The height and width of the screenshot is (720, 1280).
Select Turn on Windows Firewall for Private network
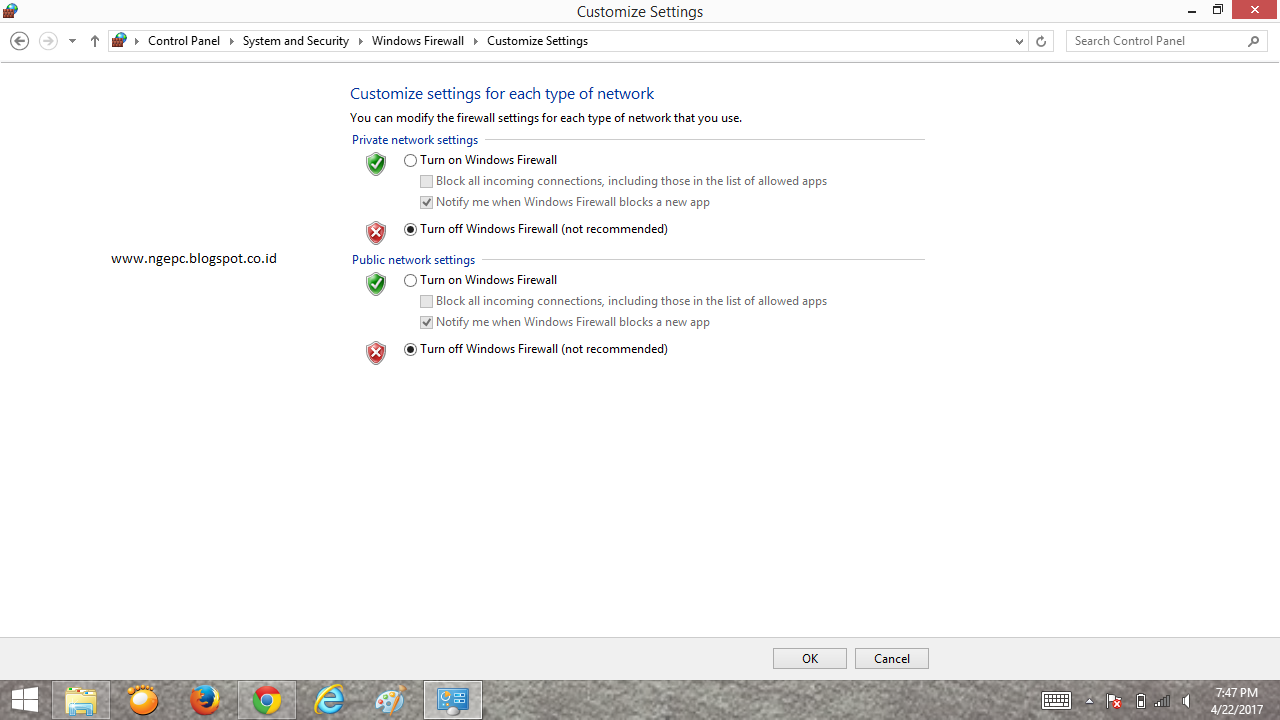[410, 160]
